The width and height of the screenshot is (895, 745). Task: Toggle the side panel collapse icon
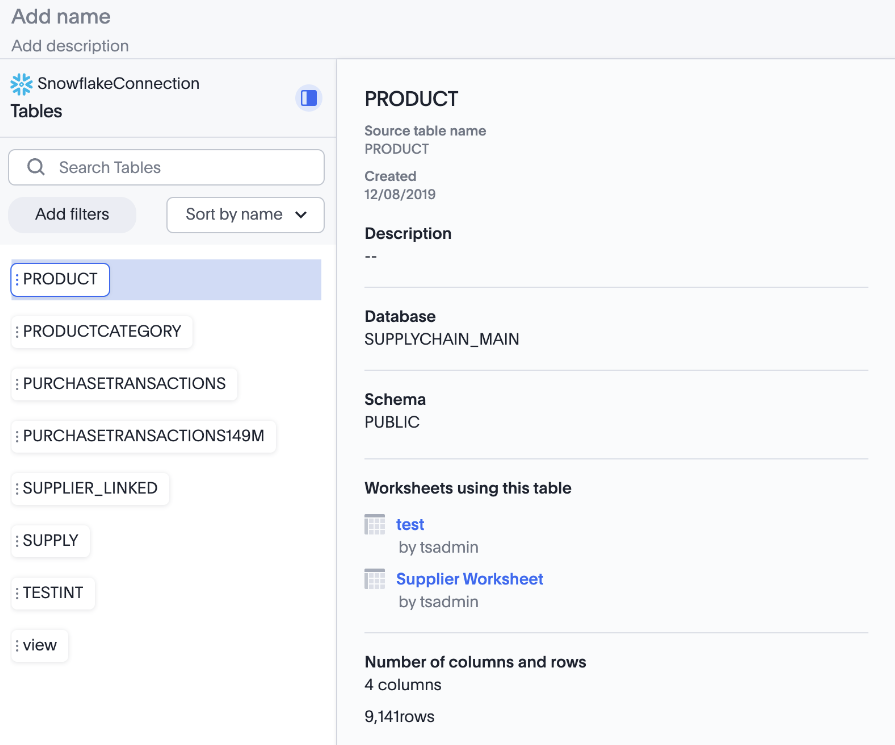click(309, 98)
